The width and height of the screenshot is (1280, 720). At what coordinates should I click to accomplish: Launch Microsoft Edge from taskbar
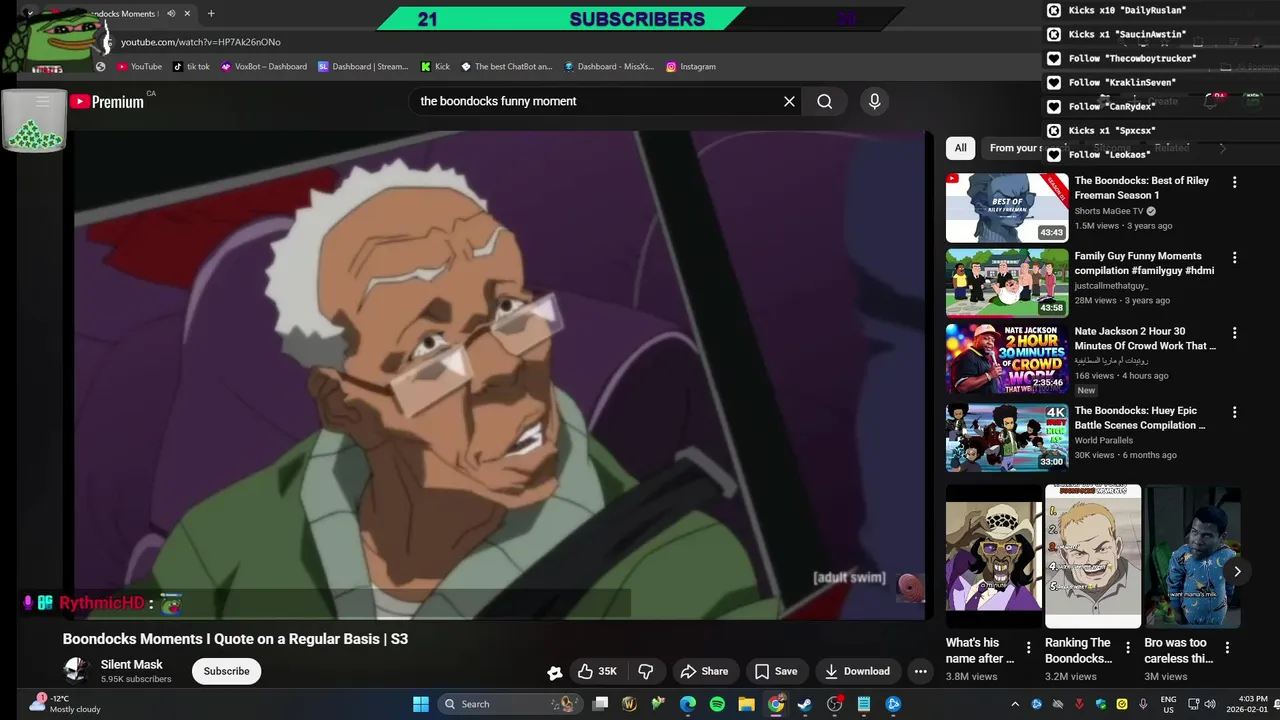[688, 704]
